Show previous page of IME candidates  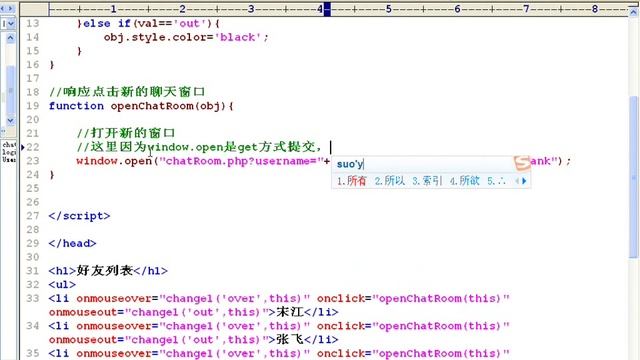coord(517,181)
